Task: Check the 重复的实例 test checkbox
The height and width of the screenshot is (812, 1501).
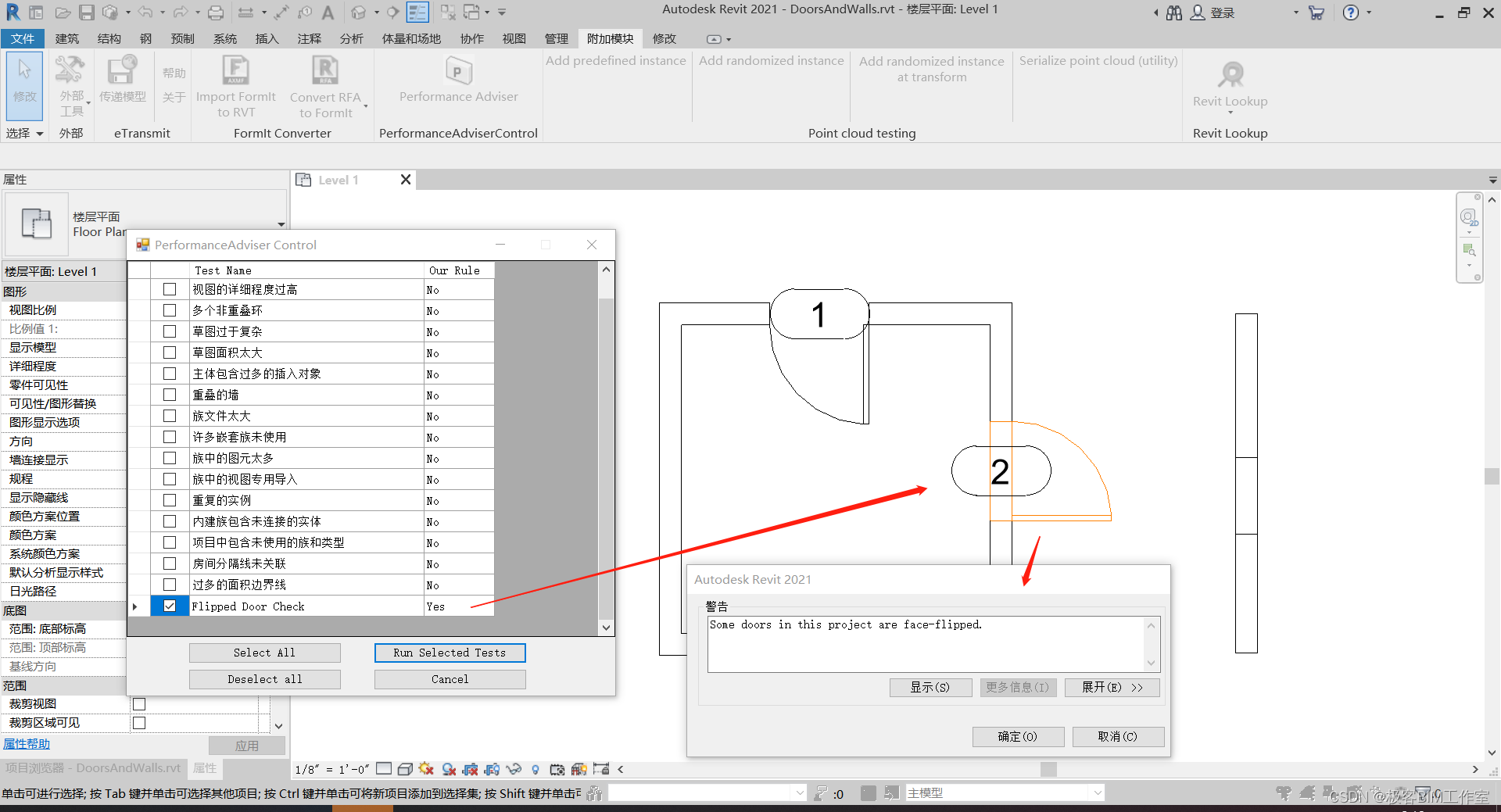Action: [169, 500]
